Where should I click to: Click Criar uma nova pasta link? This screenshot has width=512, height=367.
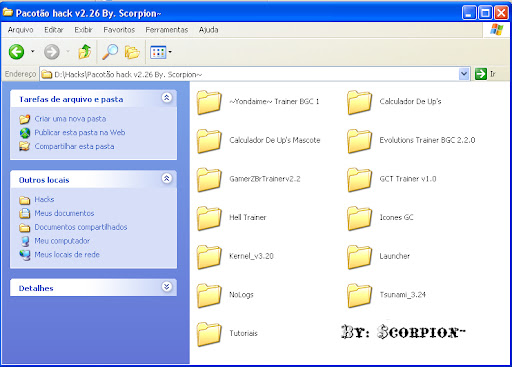pos(70,119)
